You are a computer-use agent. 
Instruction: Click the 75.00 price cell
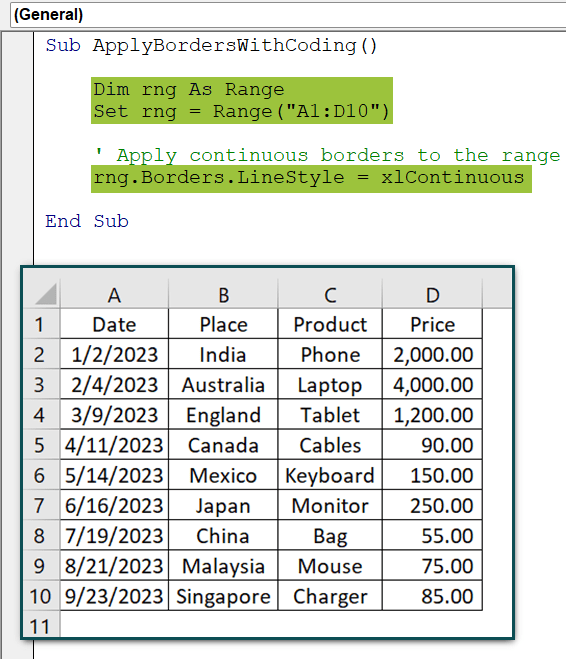tap(432, 566)
